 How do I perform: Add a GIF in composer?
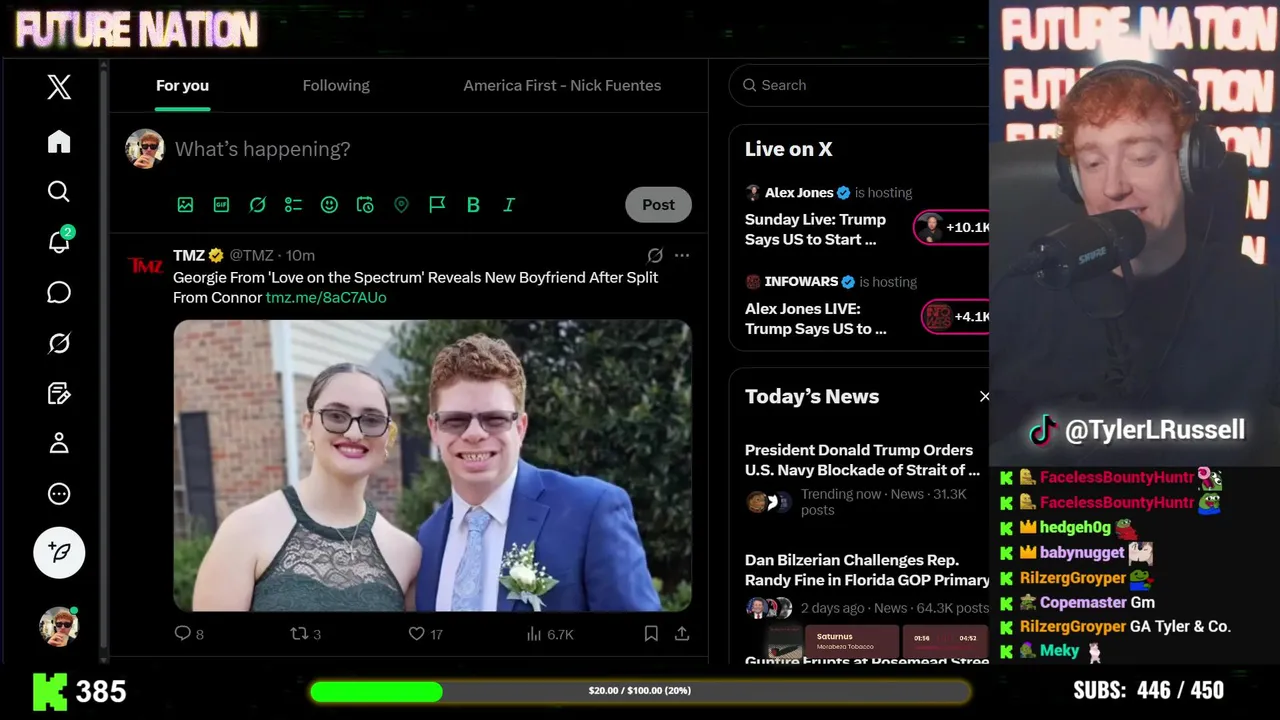tap(221, 205)
